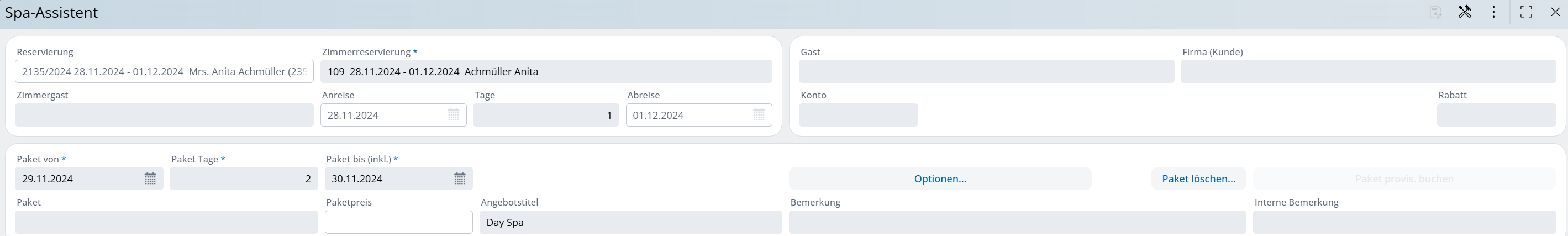Viewport: 1568px width, 236px height.
Task: Click the Optionen... button
Action: coord(940,179)
